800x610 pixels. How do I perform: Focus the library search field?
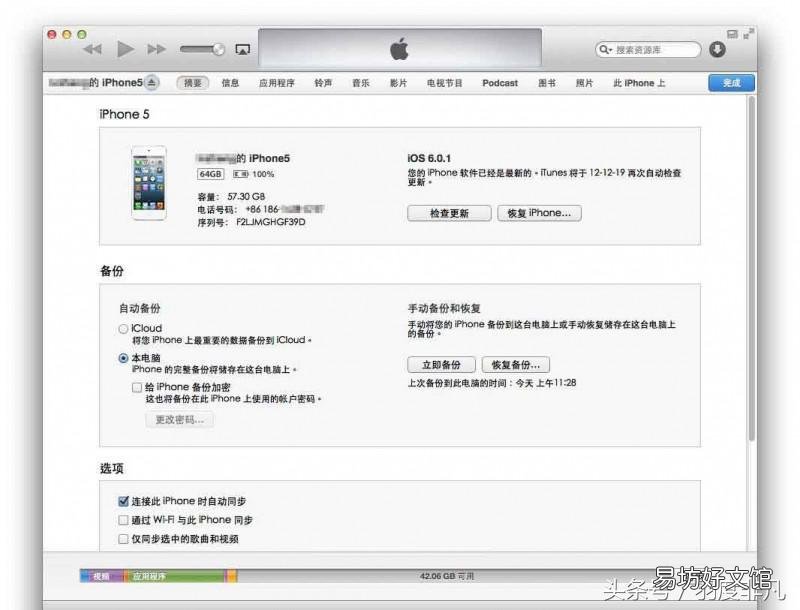(648, 49)
